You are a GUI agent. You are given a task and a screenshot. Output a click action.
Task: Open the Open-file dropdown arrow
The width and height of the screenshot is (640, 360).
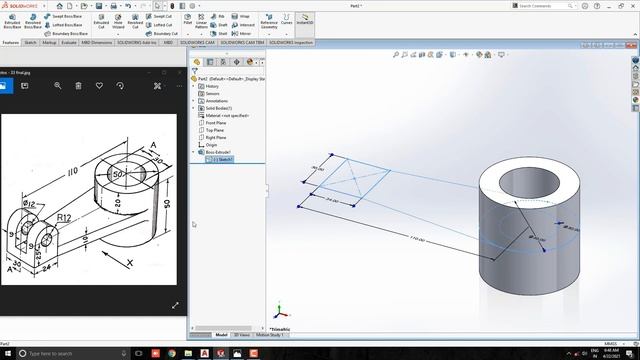pos(91,6)
